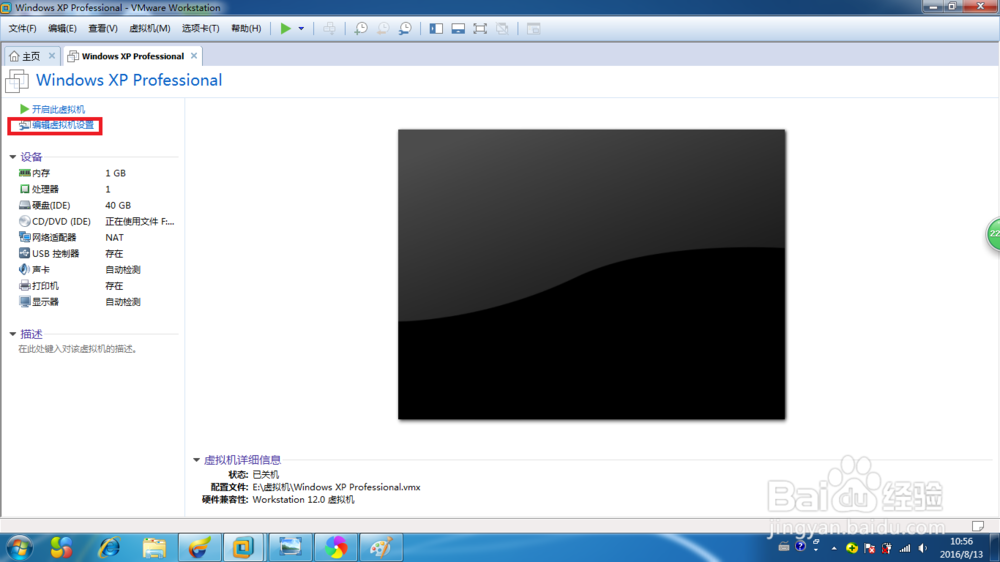
Task: Open the Paint taskbar icon
Action: pyautogui.click(x=381, y=547)
